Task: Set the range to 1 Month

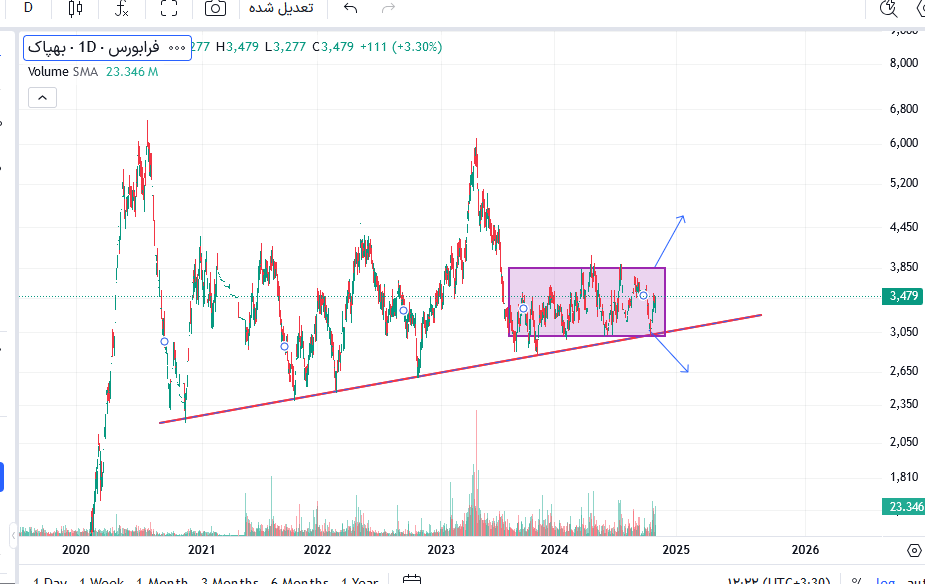Action: point(162,580)
